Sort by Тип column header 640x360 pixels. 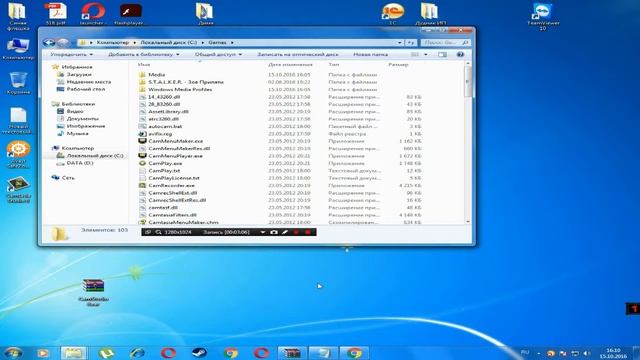333,64
